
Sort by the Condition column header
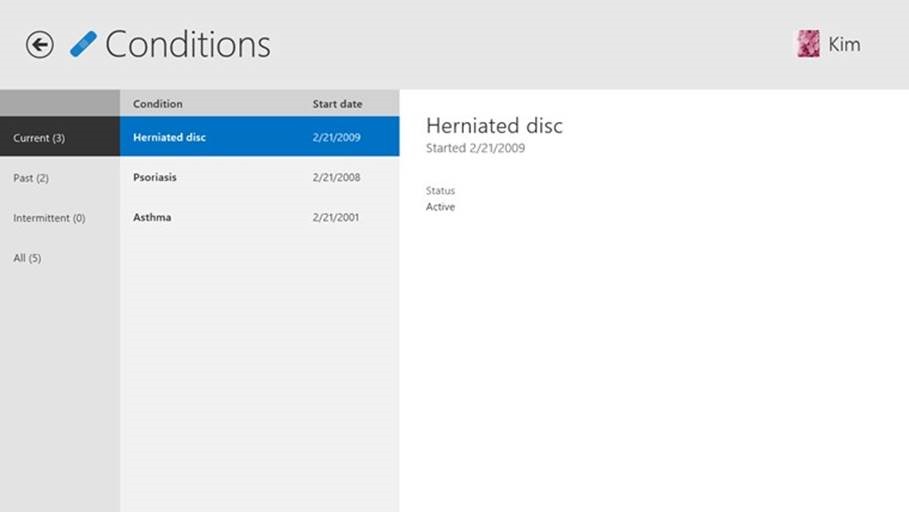(x=158, y=104)
